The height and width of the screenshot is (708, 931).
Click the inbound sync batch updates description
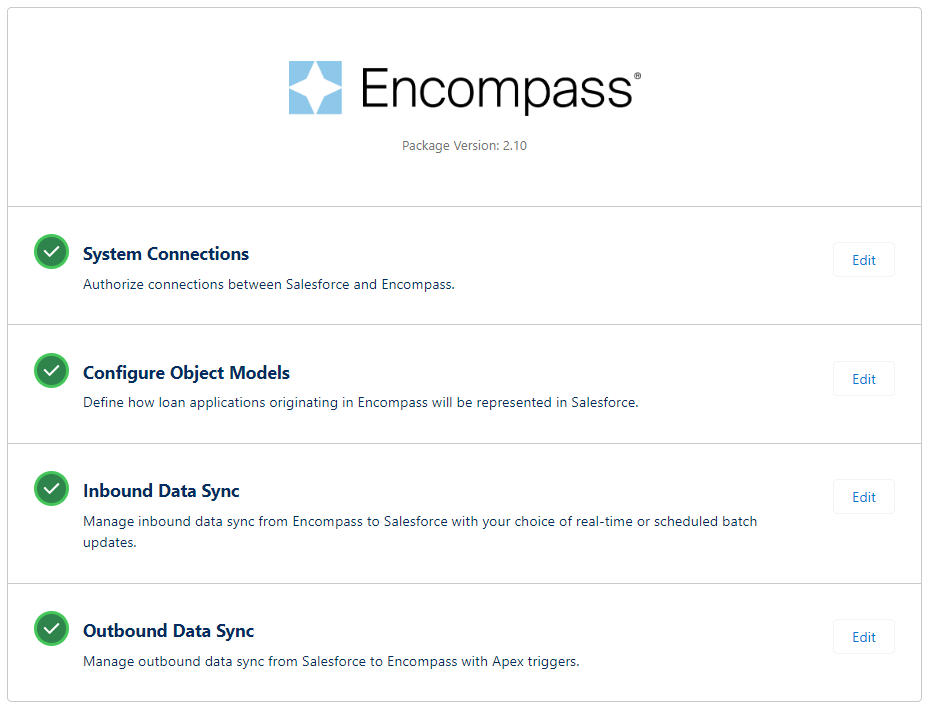pos(420,532)
